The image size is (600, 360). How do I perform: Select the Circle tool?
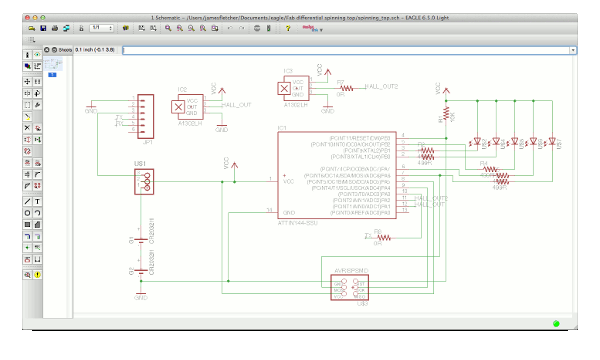coord(27,213)
